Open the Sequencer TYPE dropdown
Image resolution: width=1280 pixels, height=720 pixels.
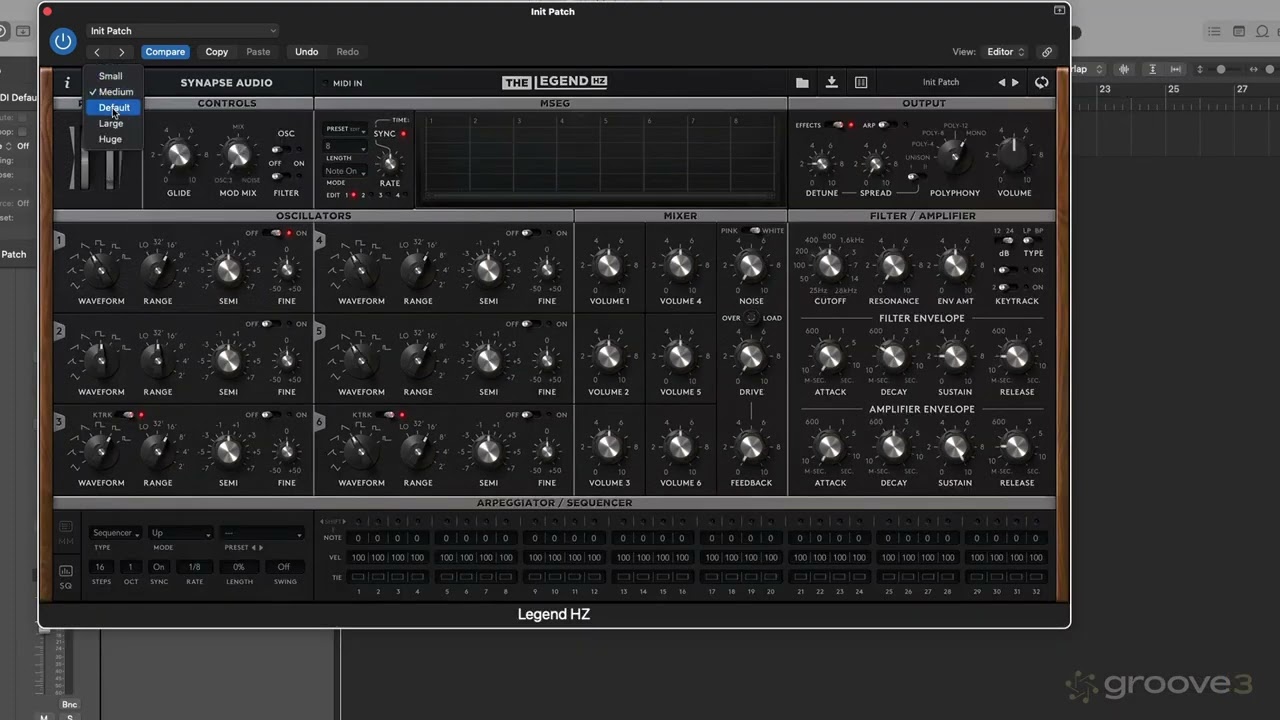tap(116, 533)
